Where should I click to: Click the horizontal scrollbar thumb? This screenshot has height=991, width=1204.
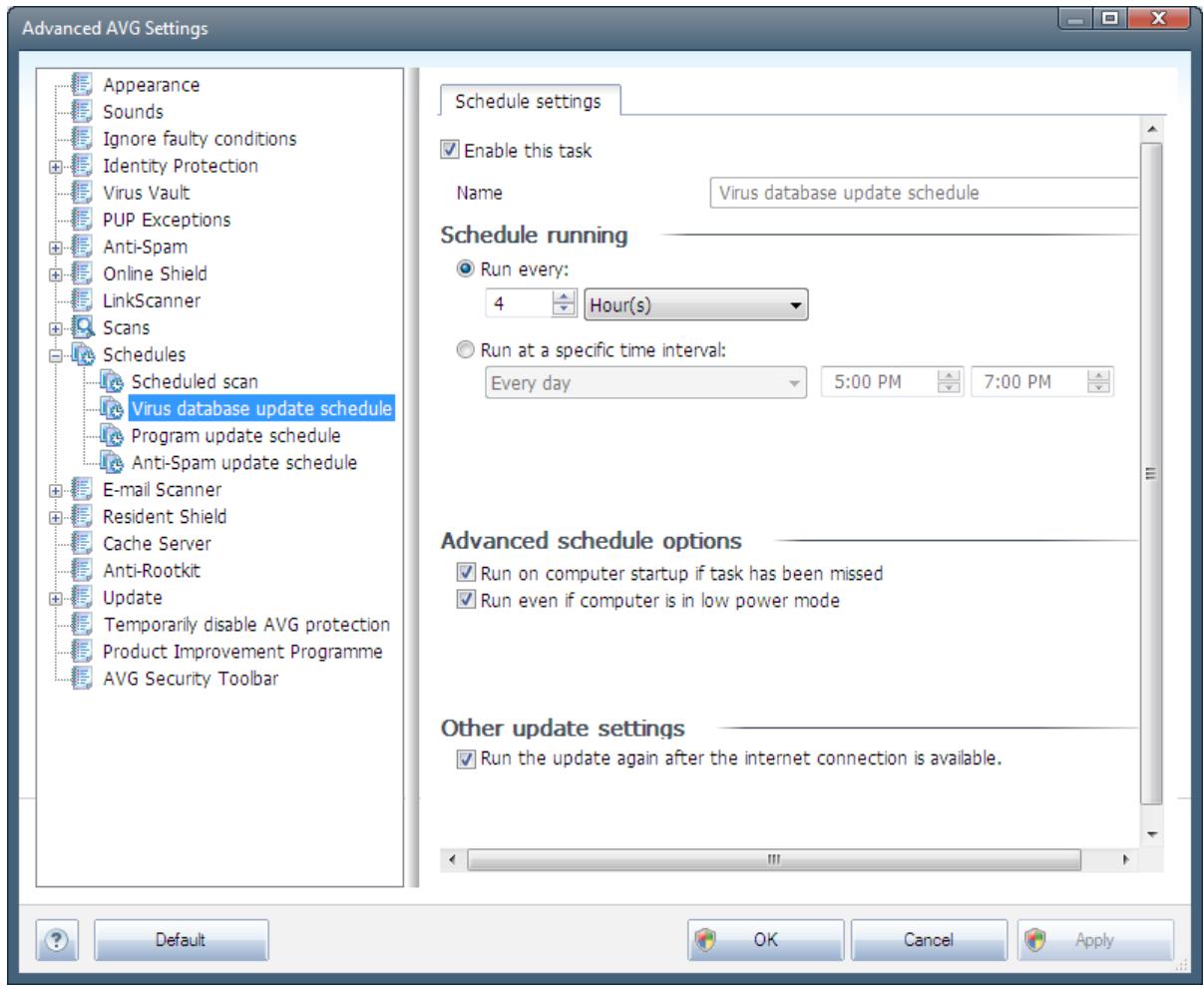coord(774,859)
